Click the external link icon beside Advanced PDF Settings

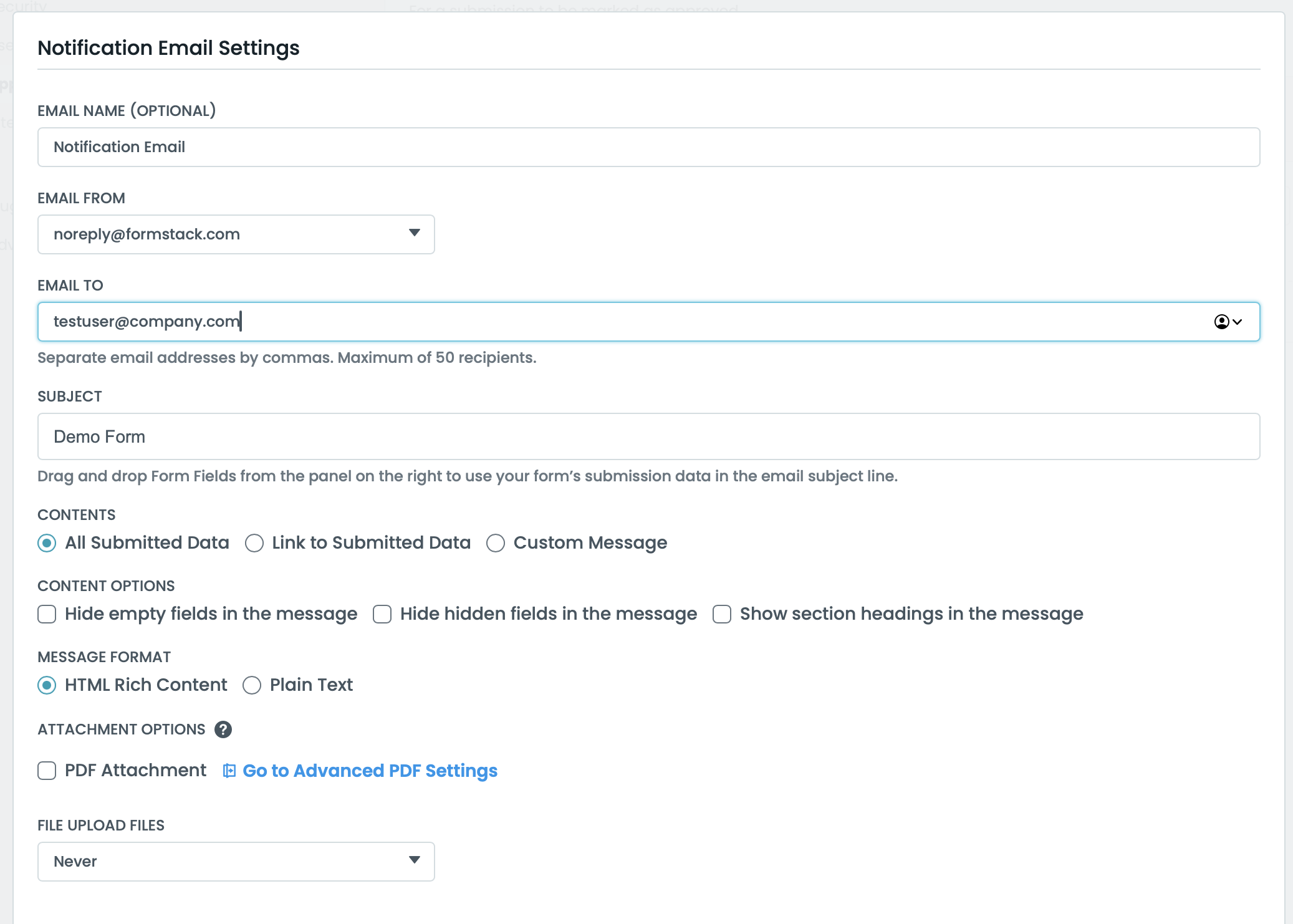pyautogui.click(x=229, y=771)
